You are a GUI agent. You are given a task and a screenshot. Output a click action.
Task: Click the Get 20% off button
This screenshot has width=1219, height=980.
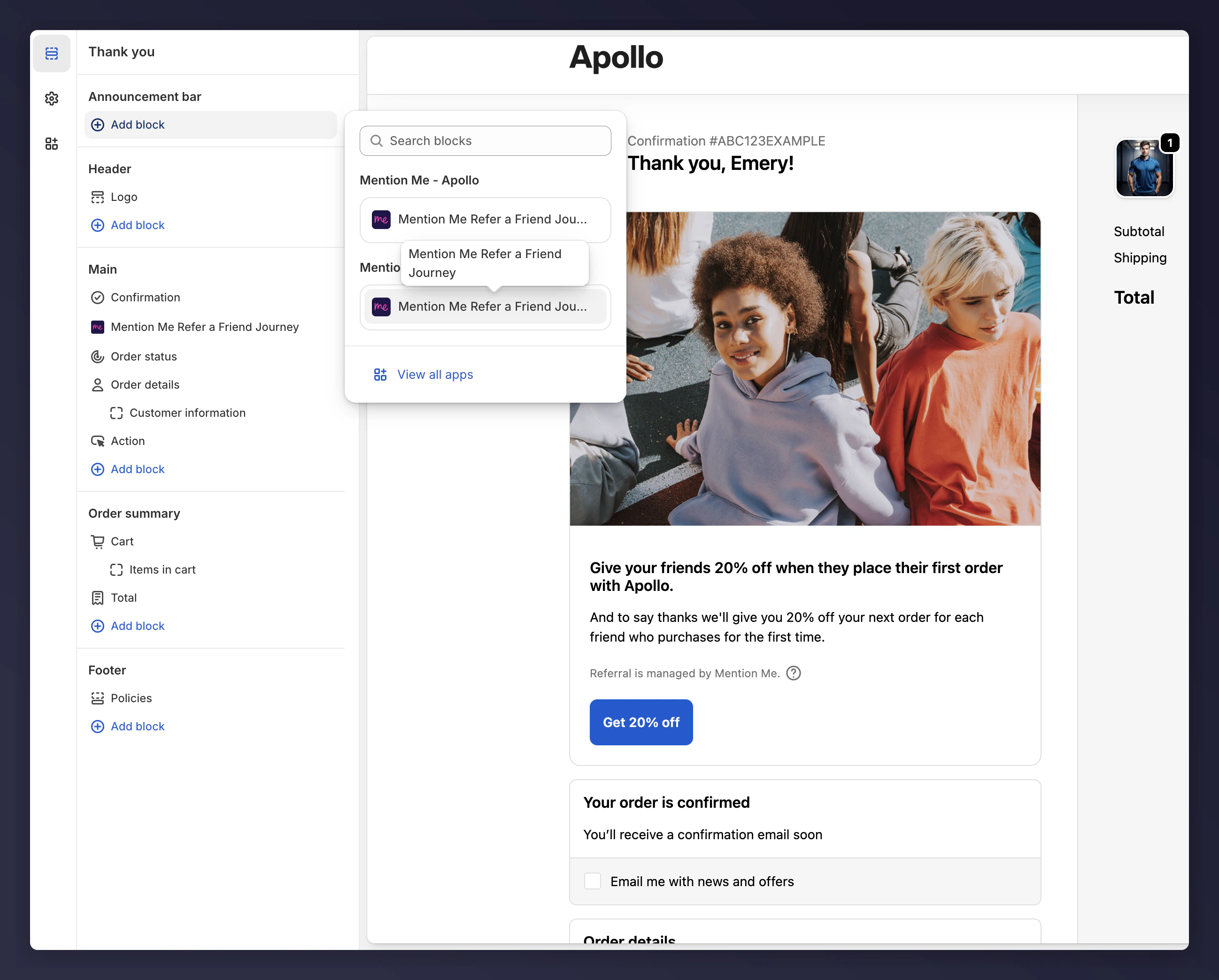[641, 722]
